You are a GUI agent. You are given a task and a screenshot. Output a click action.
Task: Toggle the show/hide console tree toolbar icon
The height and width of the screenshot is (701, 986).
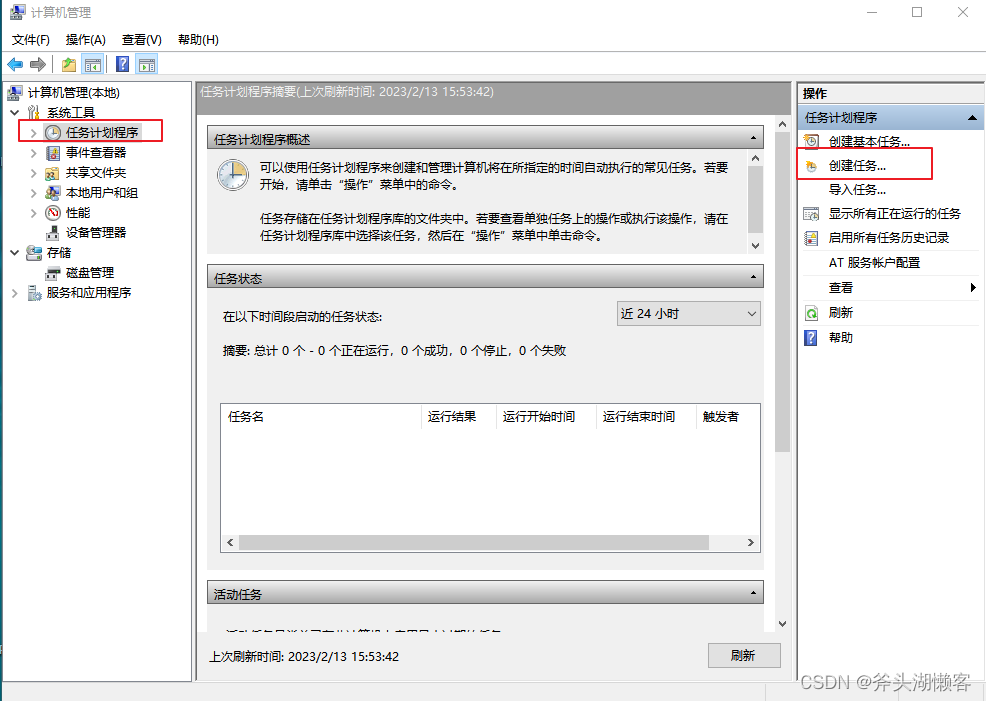(x=92, y=64)
